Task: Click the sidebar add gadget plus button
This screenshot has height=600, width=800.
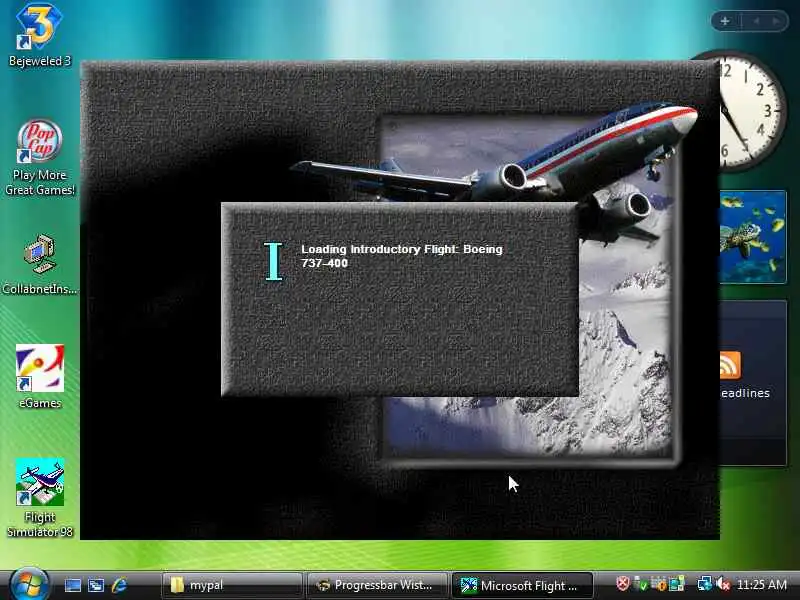Action: 724,21
